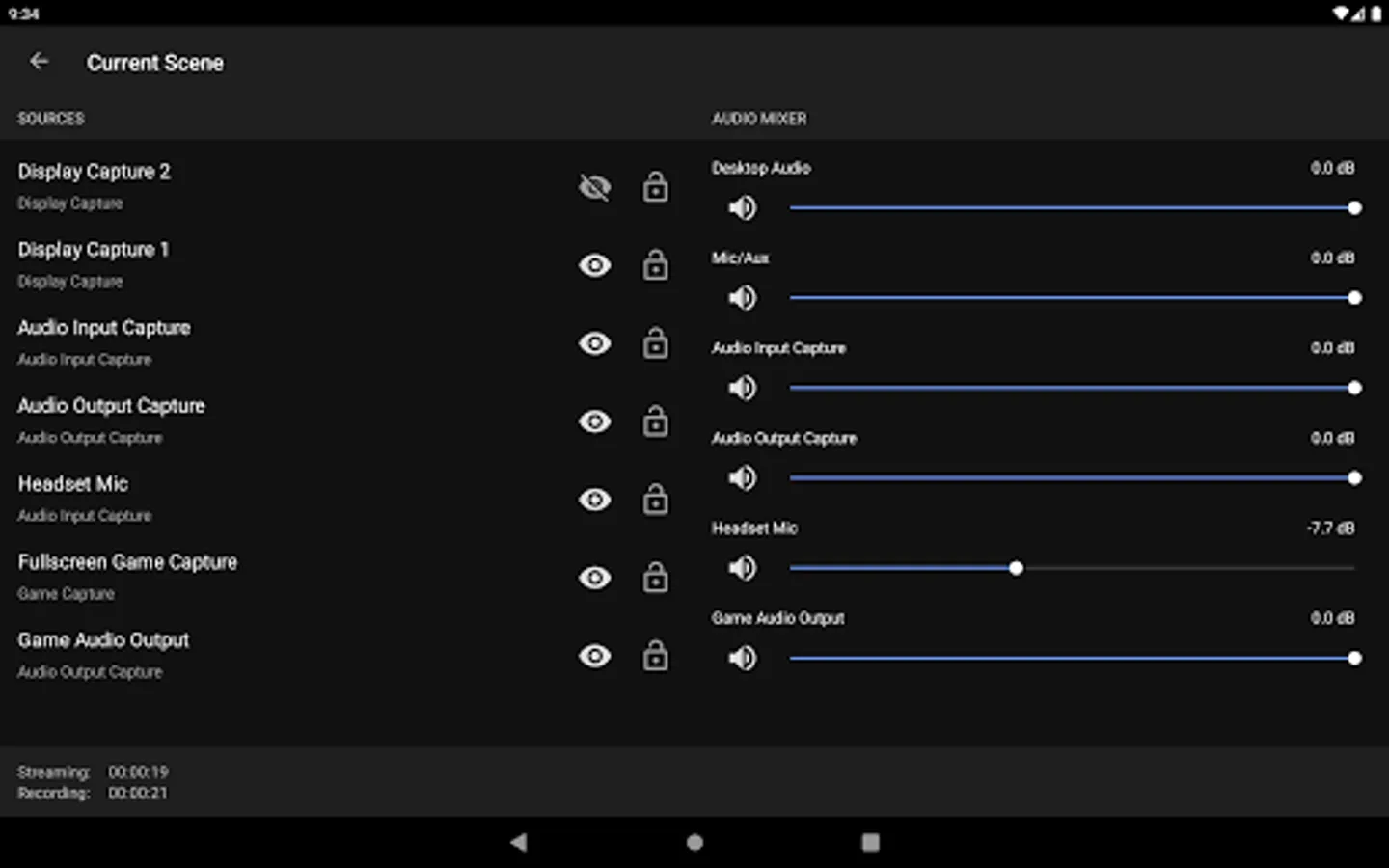This screenshot has width=1389, height=868.
Task: Click the Current Scene title
Action: click(x=155, y=63)
